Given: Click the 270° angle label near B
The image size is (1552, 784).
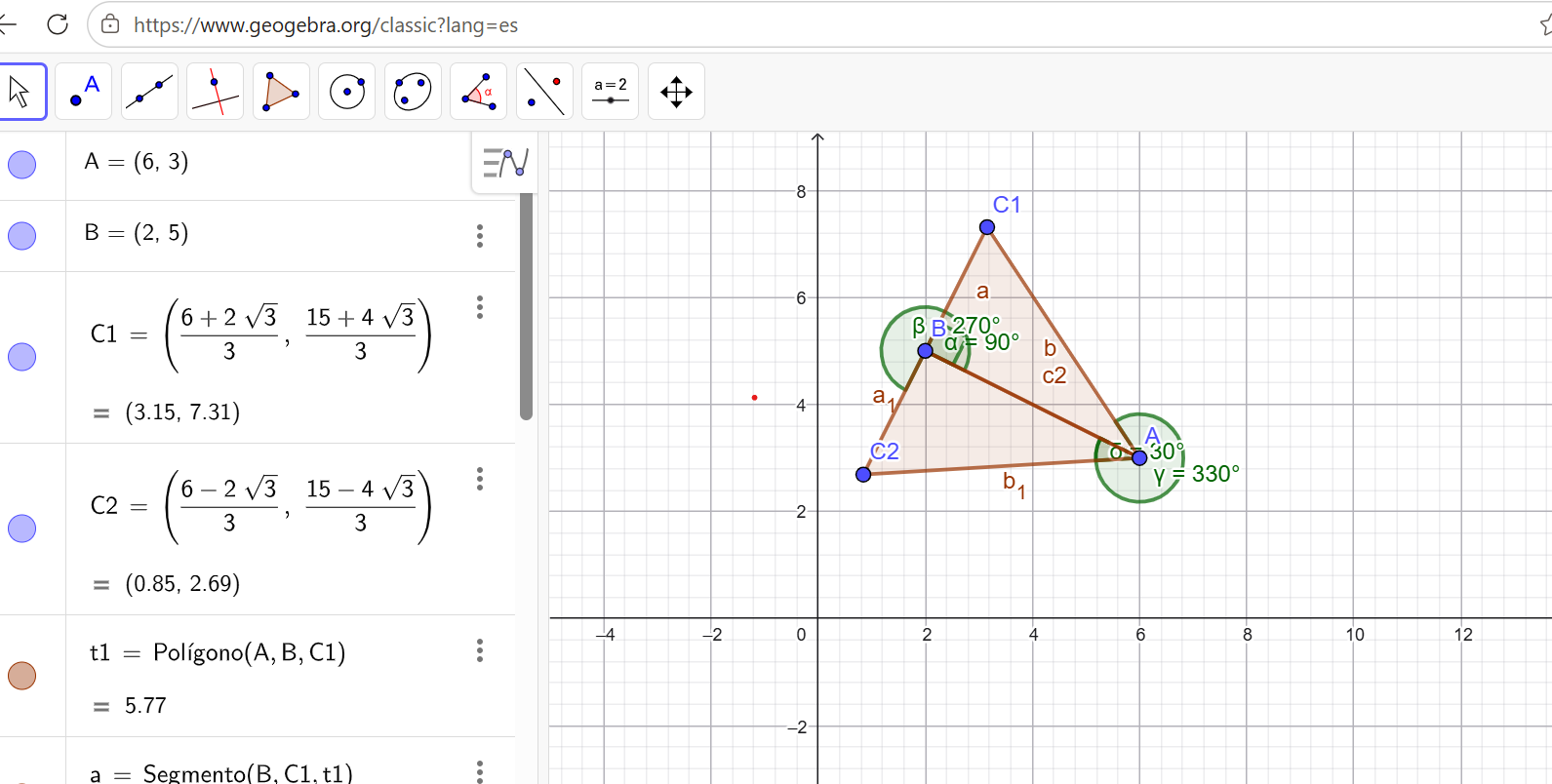Looking at the screenshot, I should pos(976,325).
